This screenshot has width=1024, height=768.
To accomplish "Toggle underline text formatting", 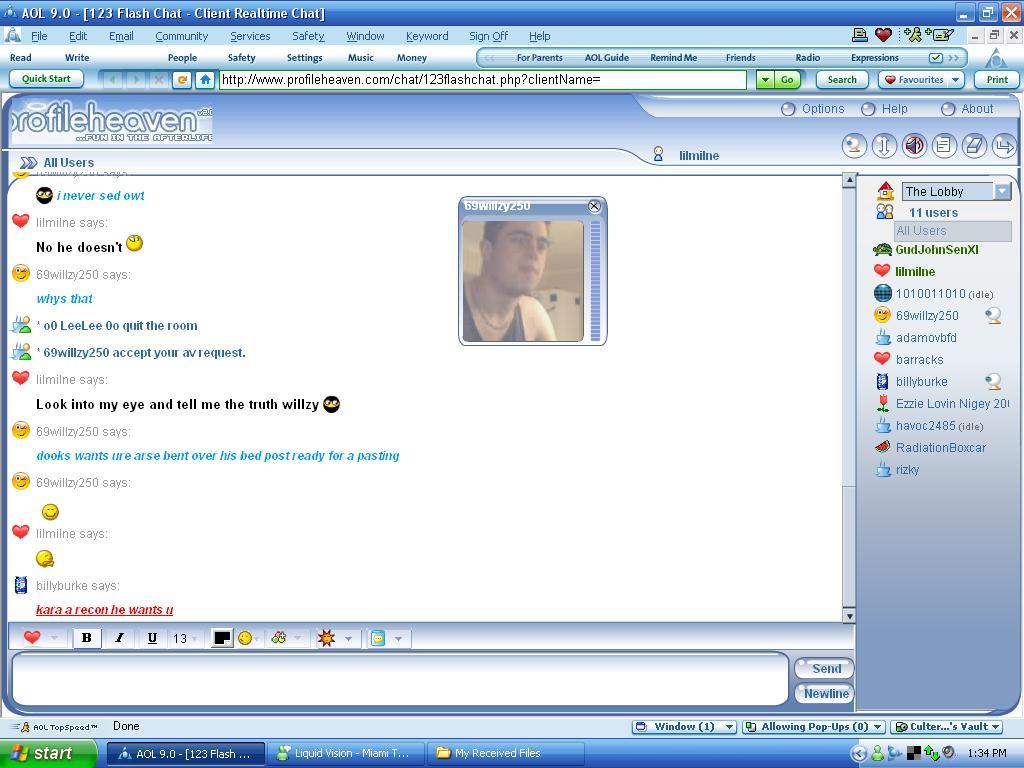I will tap(152, 638).
